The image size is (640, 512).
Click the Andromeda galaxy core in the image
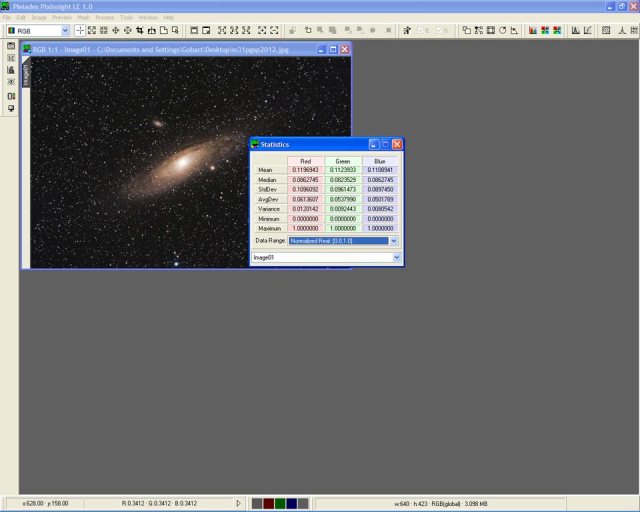tap(186, 158)
